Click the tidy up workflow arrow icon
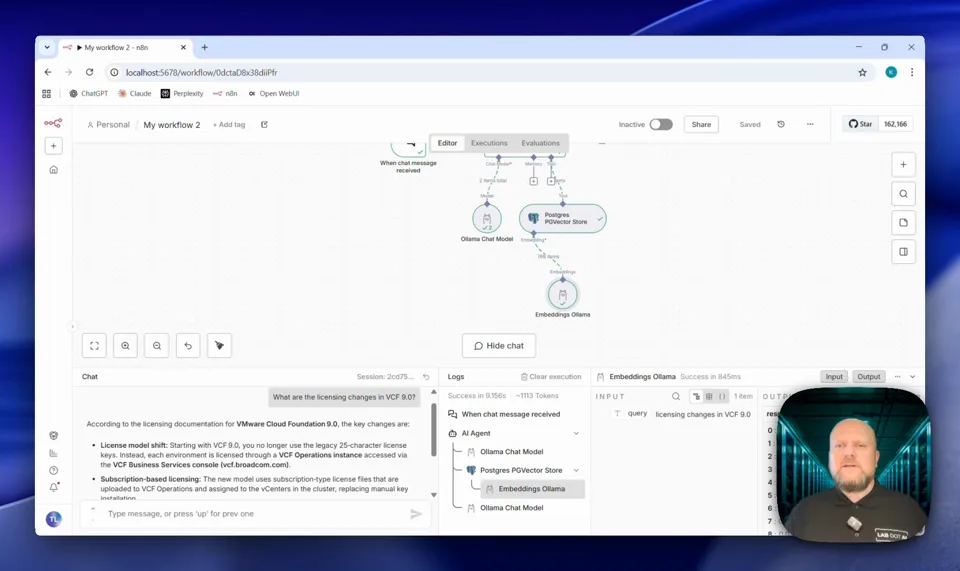The height and width of the screenshot is (571, 960). pos(219,346)
